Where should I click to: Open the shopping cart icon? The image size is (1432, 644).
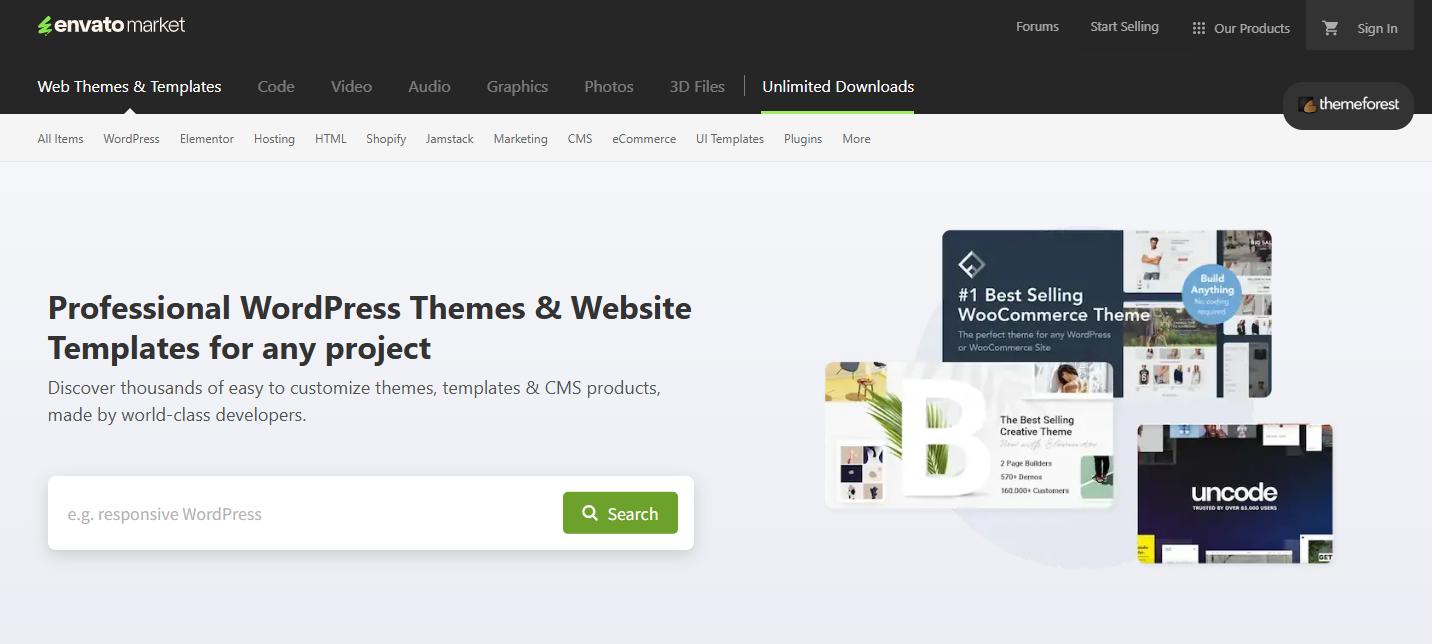pos(1330,28)
